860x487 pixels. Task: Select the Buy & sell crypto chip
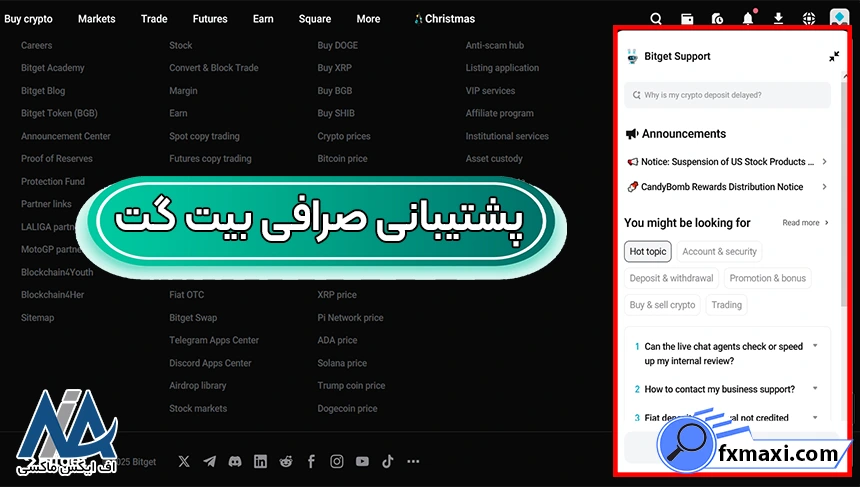click(662, 305)
